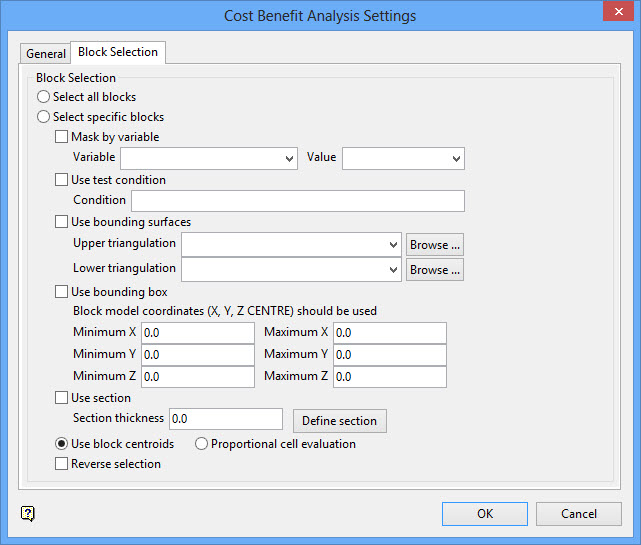Toggle the Reverse selection checkbox
641x545 pixels.
tap(62, 464)
